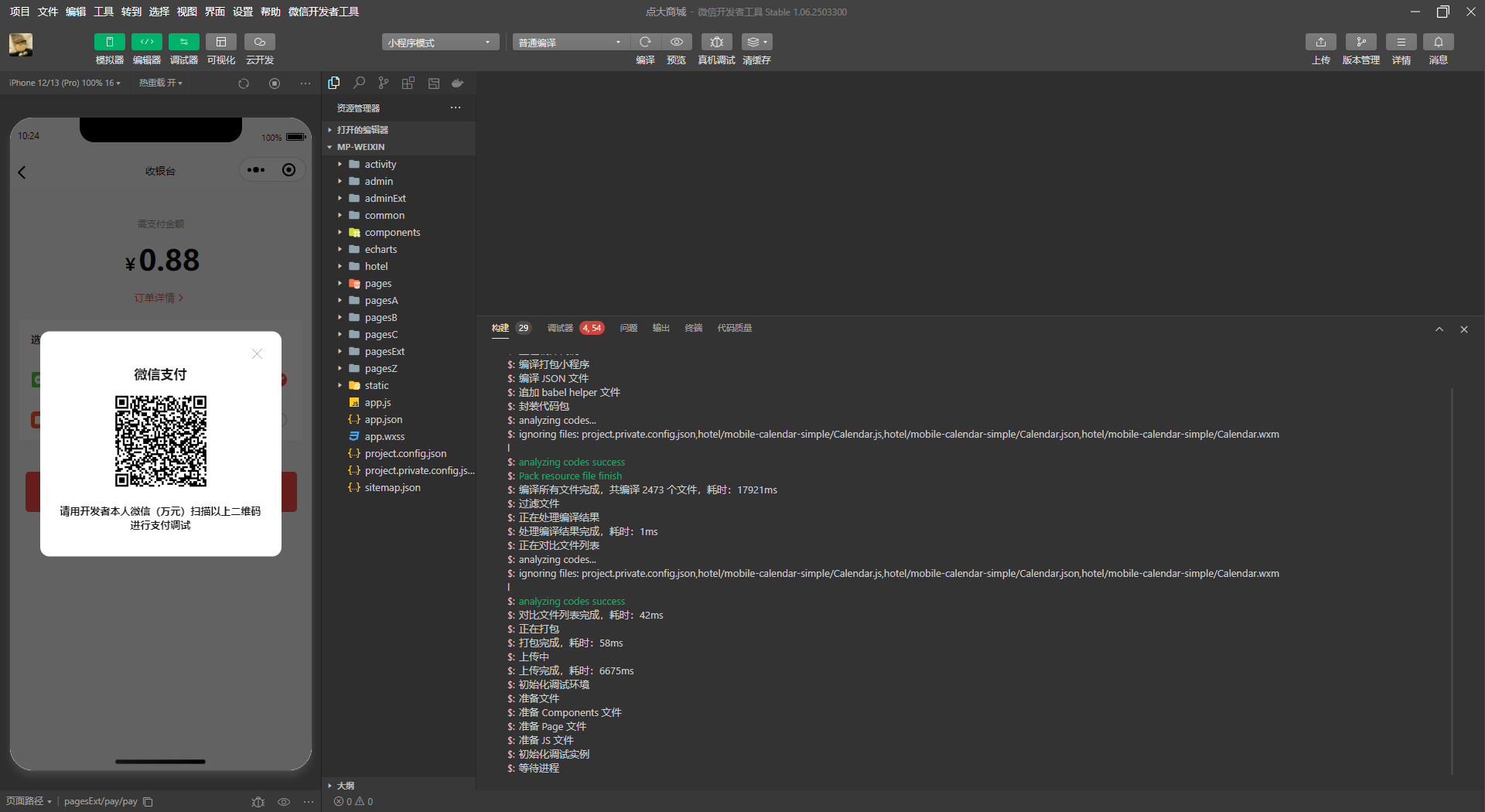1485x812 pixels.
Task: Open 版本管理 version control
Action: click(1361, 42)
